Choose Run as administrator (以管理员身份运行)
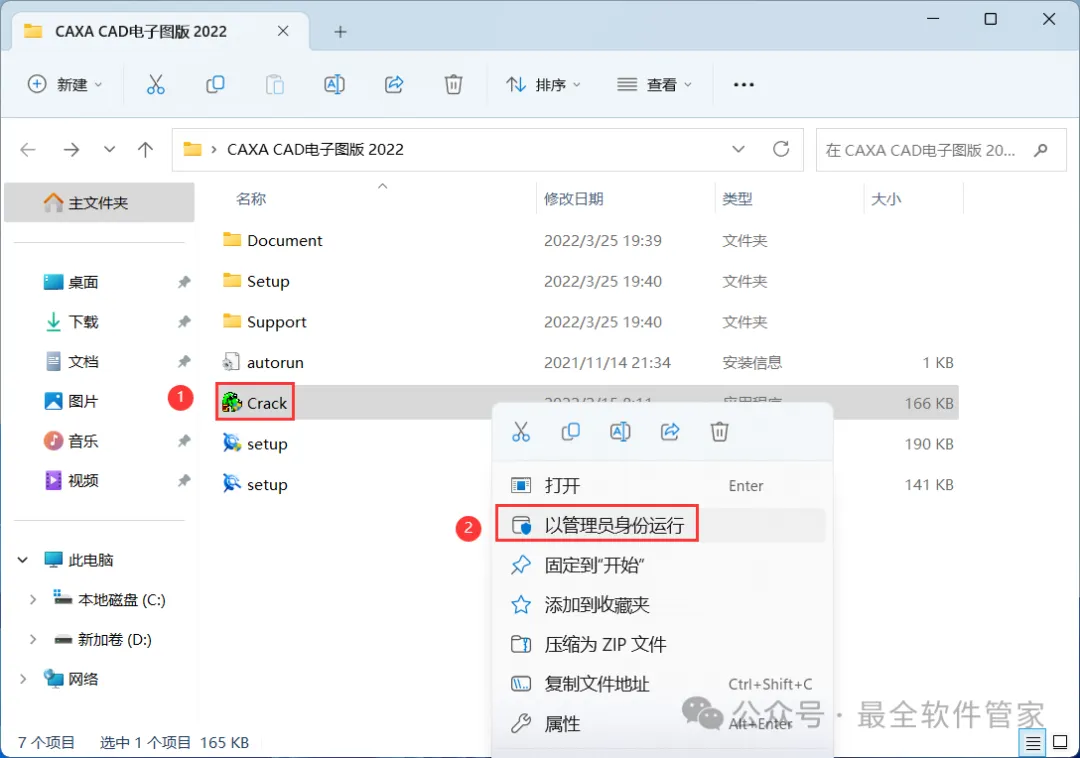Viewport: 1080px width, 758px height. (662, 525)
